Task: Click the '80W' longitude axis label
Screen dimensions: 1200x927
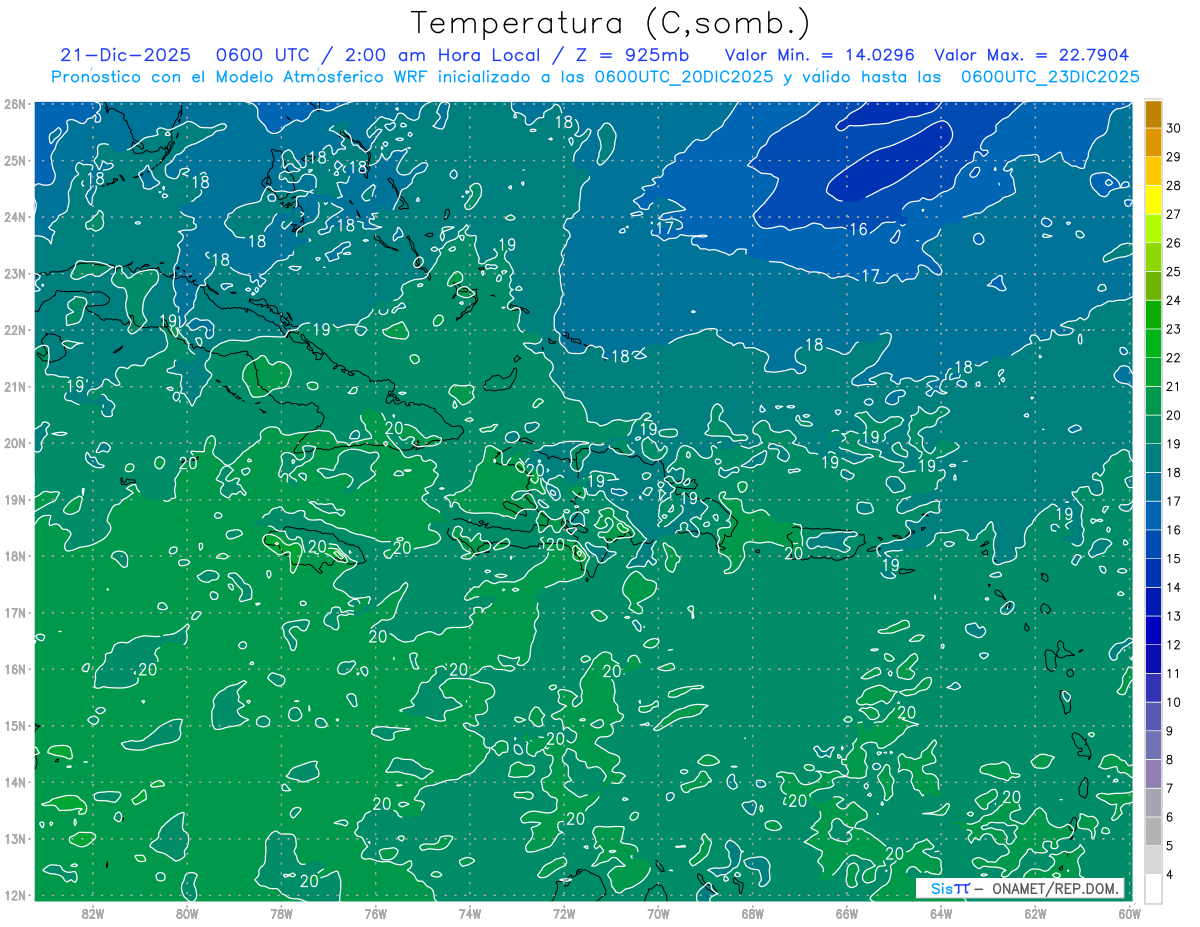Action: 187,913
